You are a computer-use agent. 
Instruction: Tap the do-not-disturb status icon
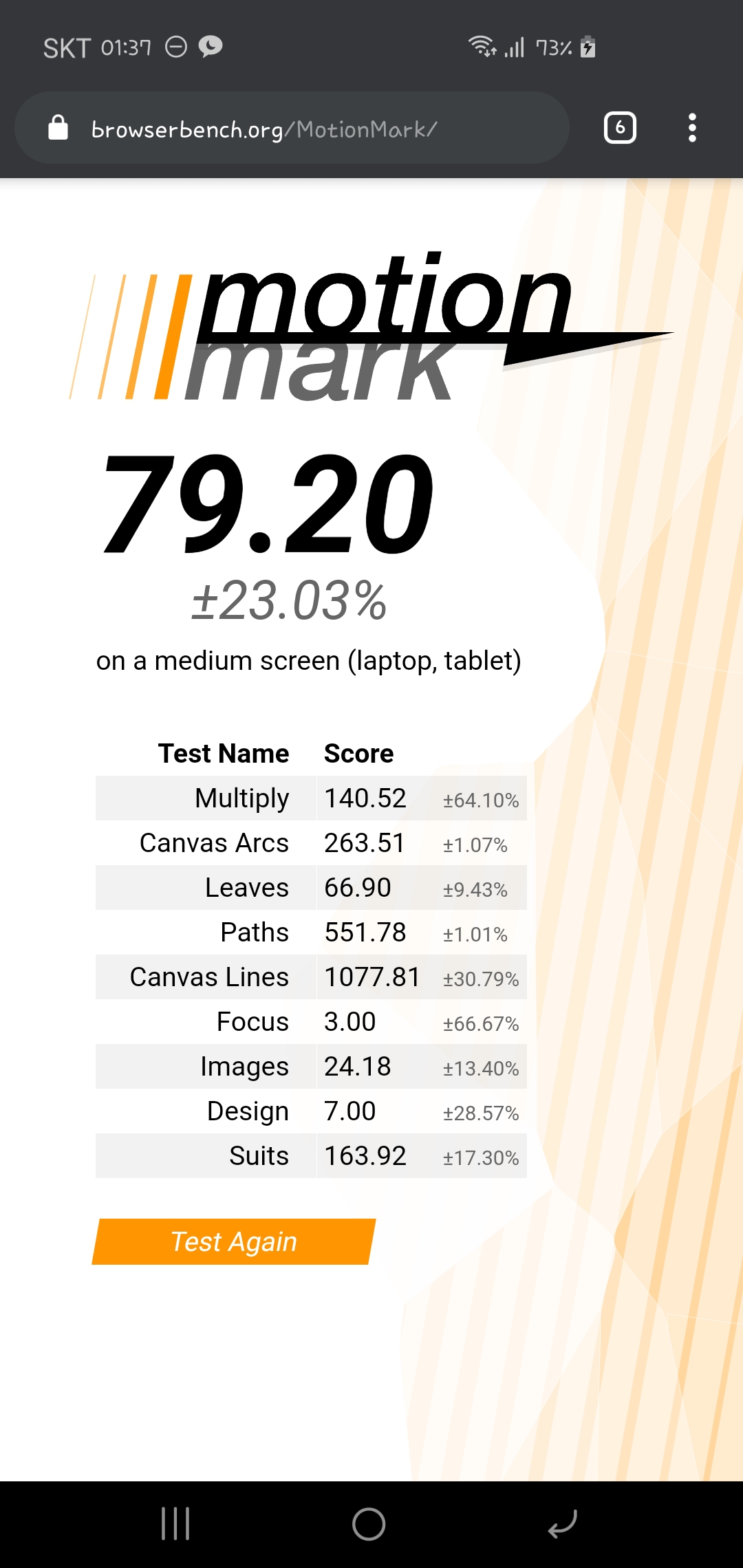[x=176, y=47]
